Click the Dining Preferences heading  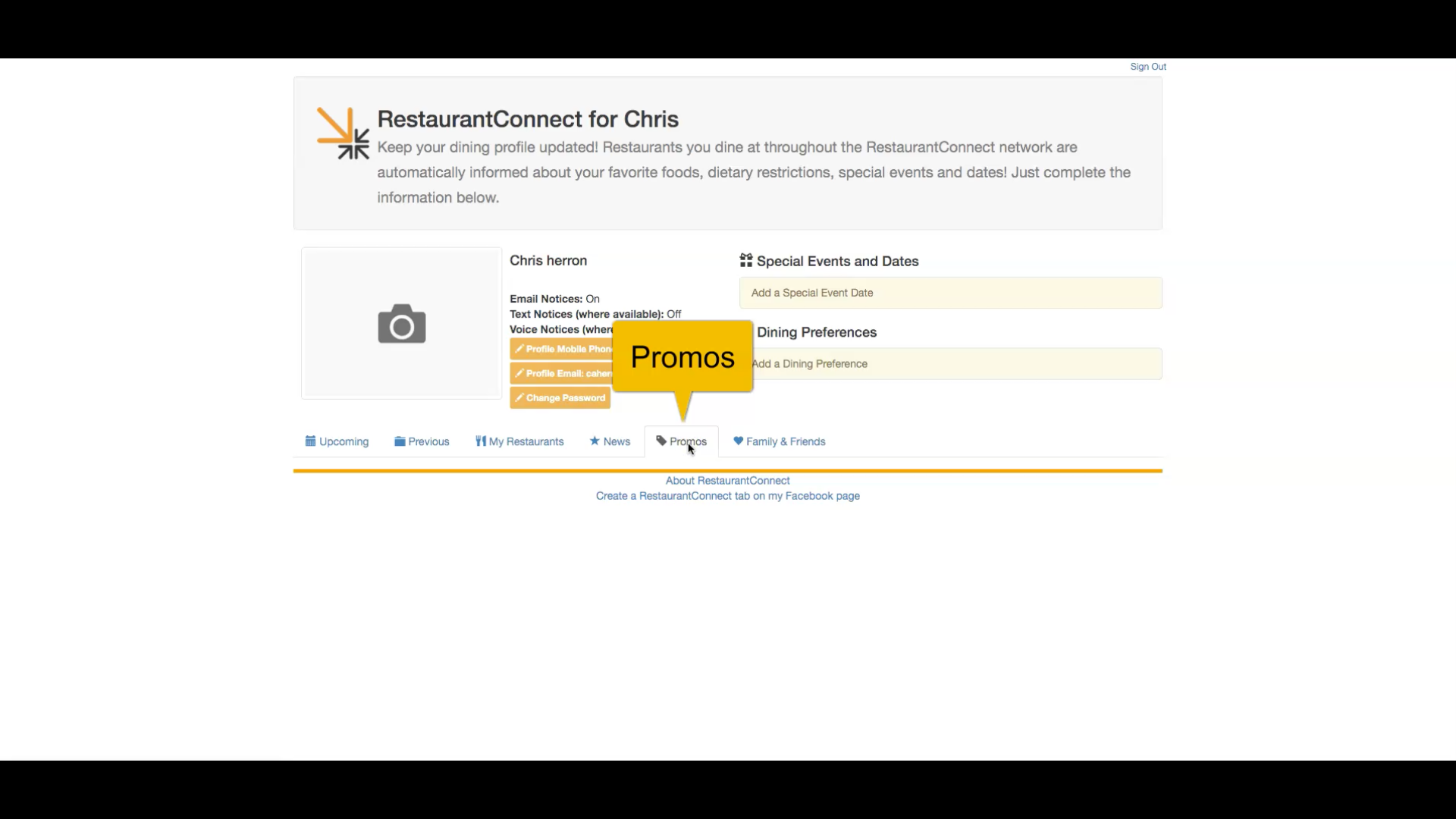click(817, 332)
